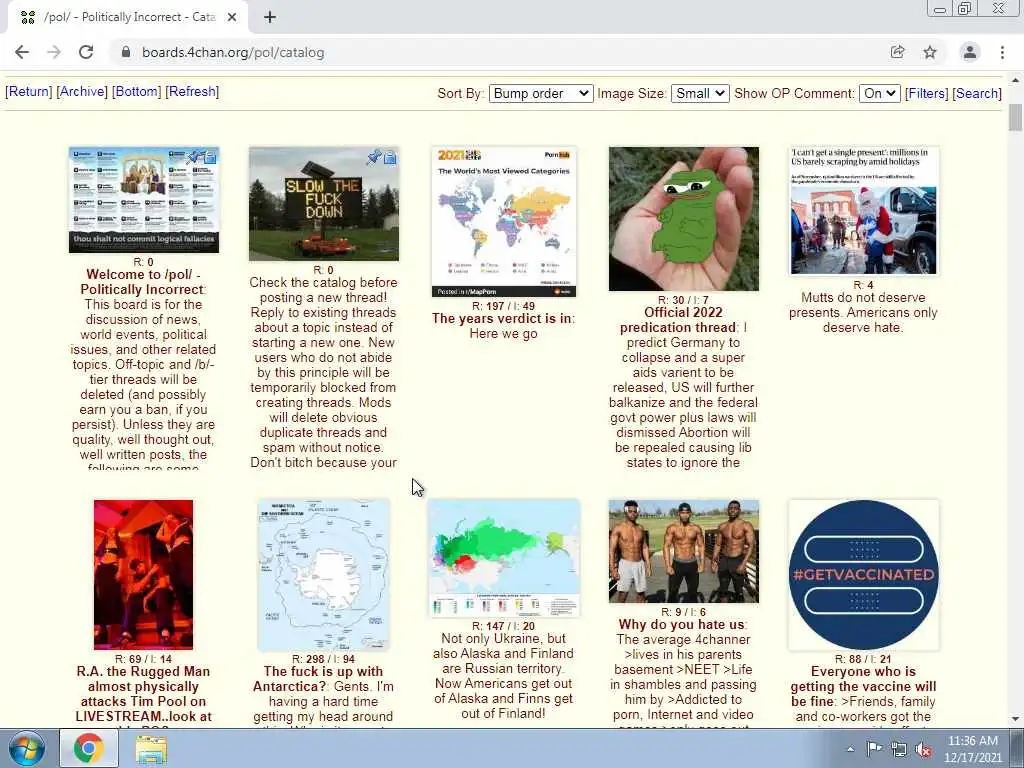1024x768 pixels.
Task: Show hidden tray icons arrow
Action: point(850,749)
